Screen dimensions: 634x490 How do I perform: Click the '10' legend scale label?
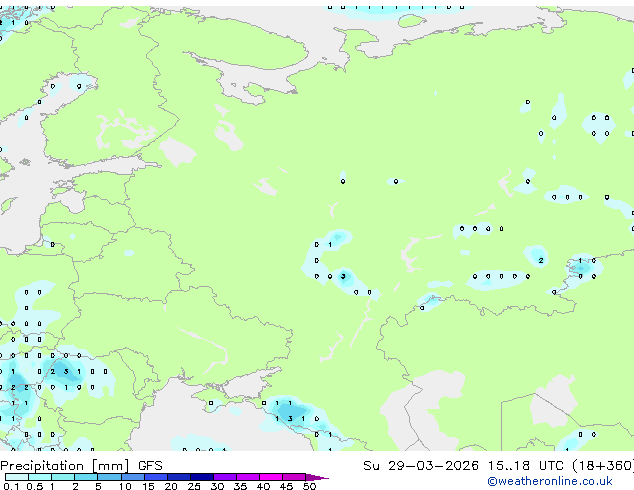[x=125, y=486]
